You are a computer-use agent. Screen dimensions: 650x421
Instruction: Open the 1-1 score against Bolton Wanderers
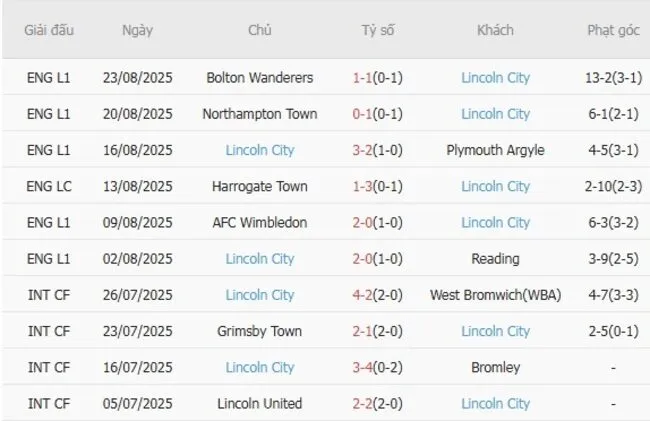[x=365, y=78]
